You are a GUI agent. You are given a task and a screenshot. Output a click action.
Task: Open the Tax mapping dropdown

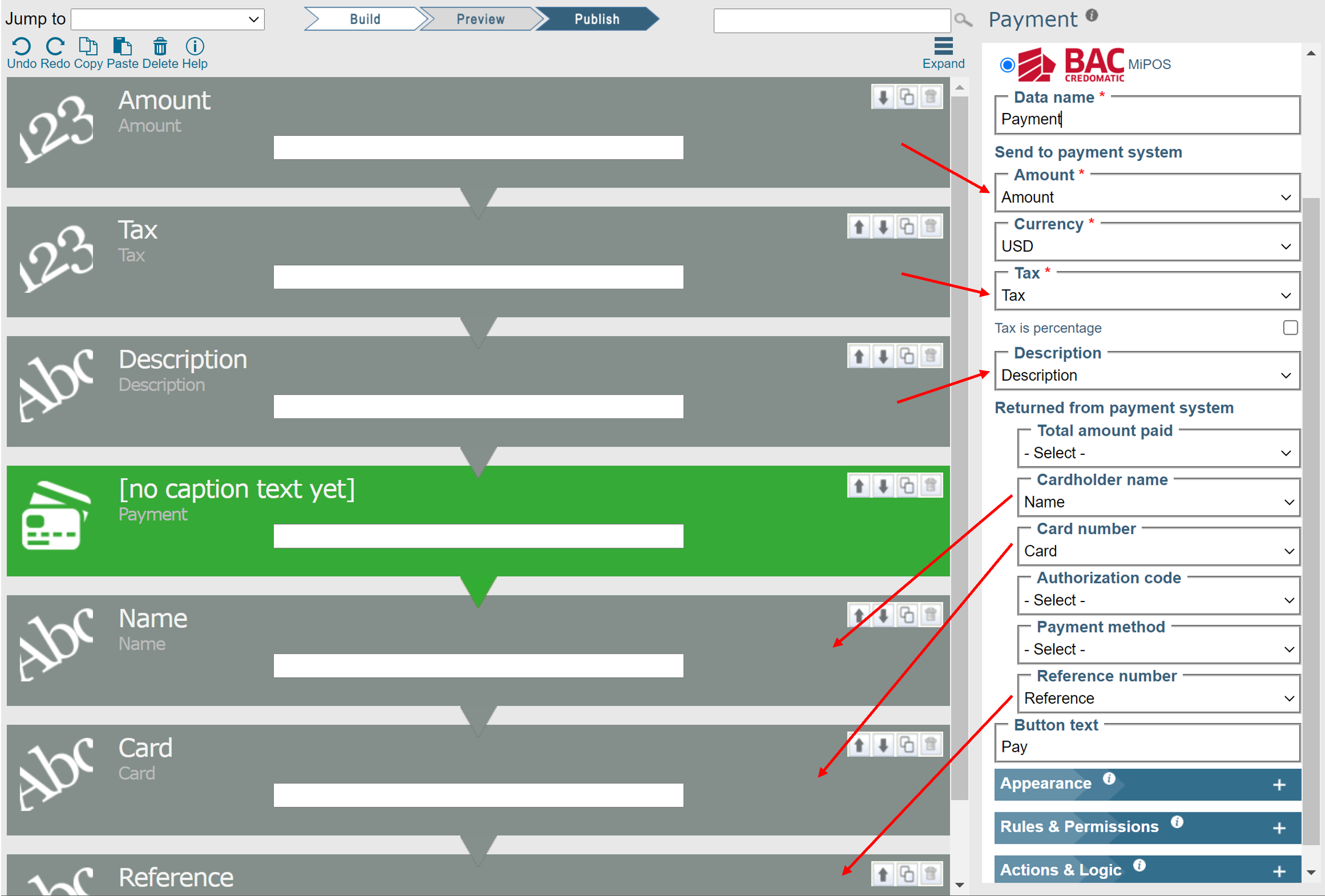(1147, 296)
